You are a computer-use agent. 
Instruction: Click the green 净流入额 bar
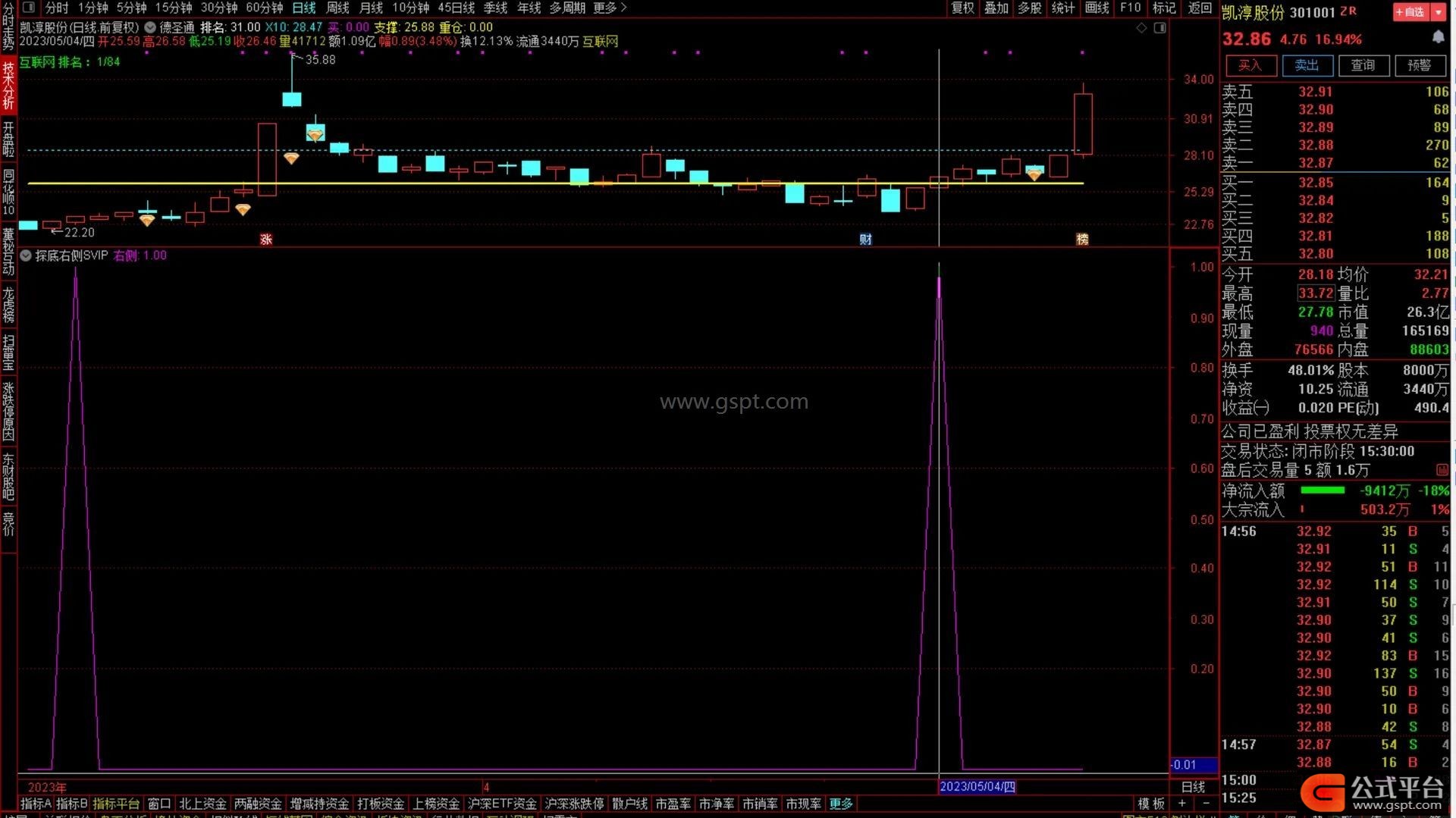[1323, 490]
